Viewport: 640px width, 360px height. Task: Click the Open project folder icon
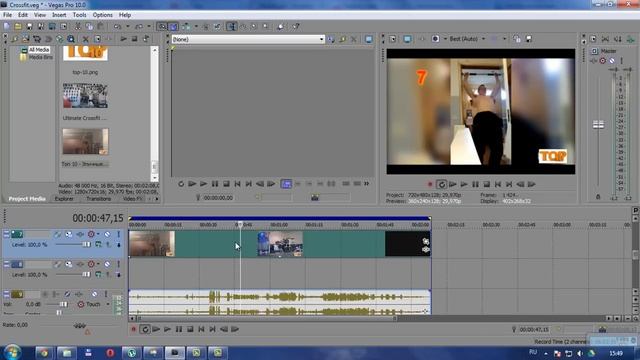[x=18, y=27]
